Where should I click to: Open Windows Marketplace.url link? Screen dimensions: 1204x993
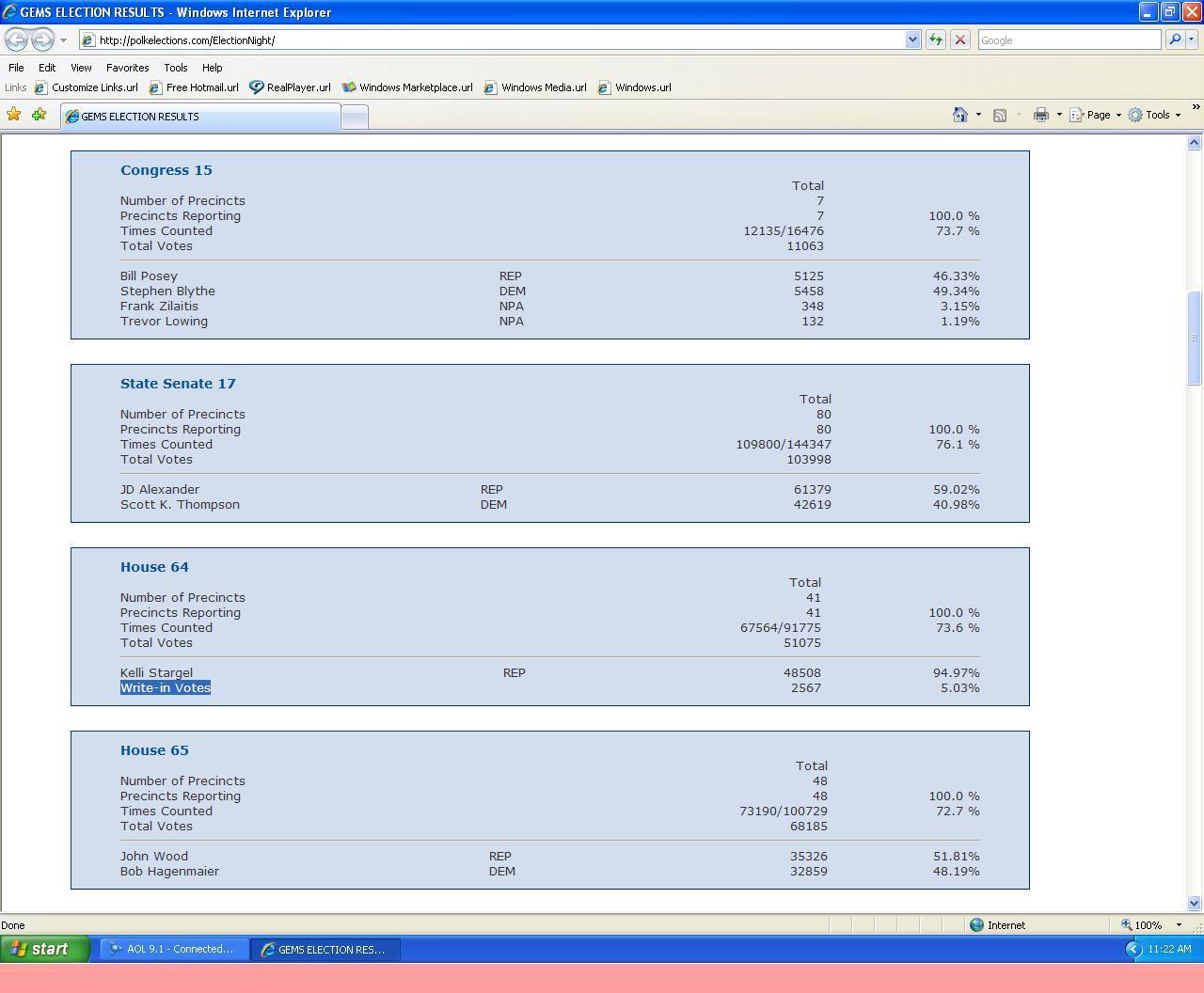(x=407, y=87)
